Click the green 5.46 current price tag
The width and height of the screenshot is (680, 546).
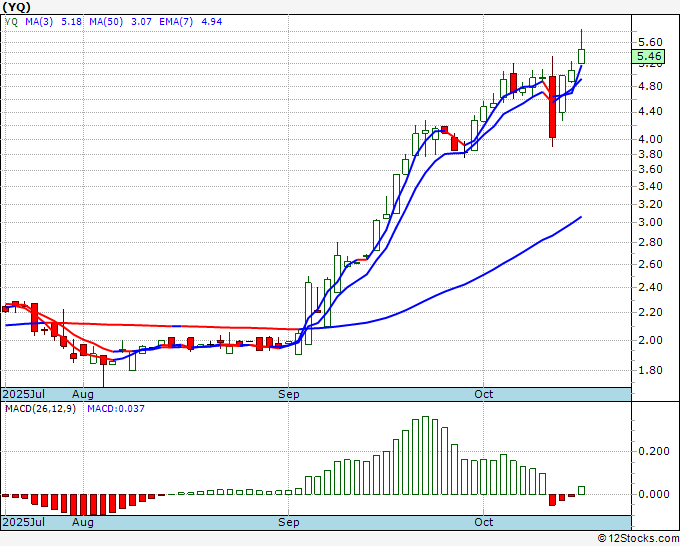650,57
